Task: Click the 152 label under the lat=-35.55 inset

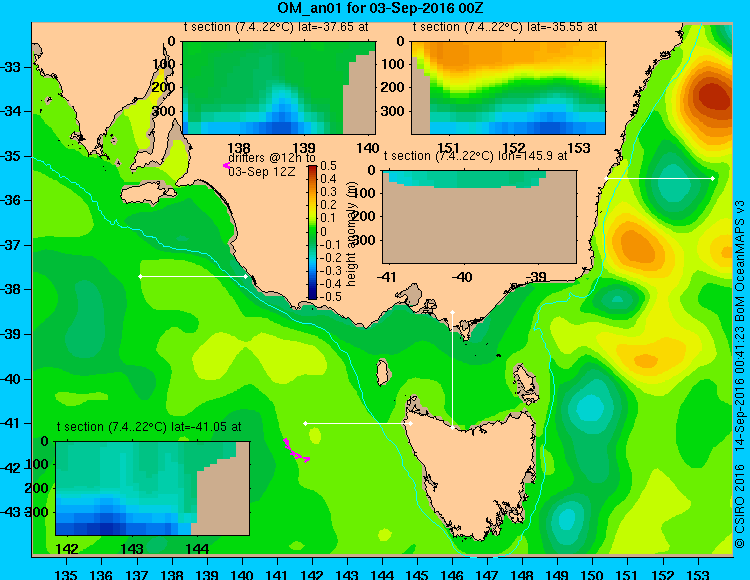Action: tap(513, 148)
